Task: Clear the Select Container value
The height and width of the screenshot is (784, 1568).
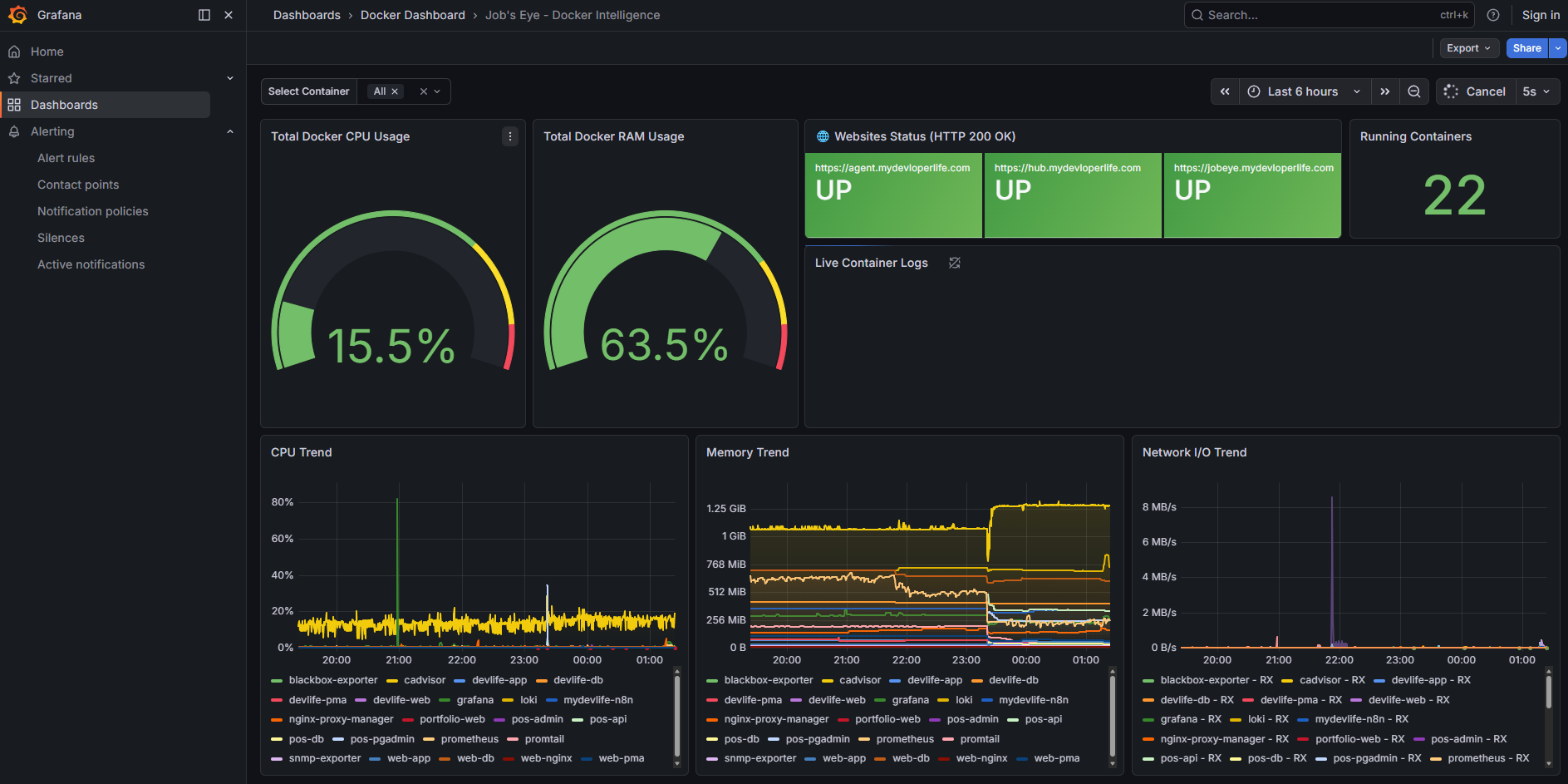Action: pyautogui.click(x=424, y=91)
